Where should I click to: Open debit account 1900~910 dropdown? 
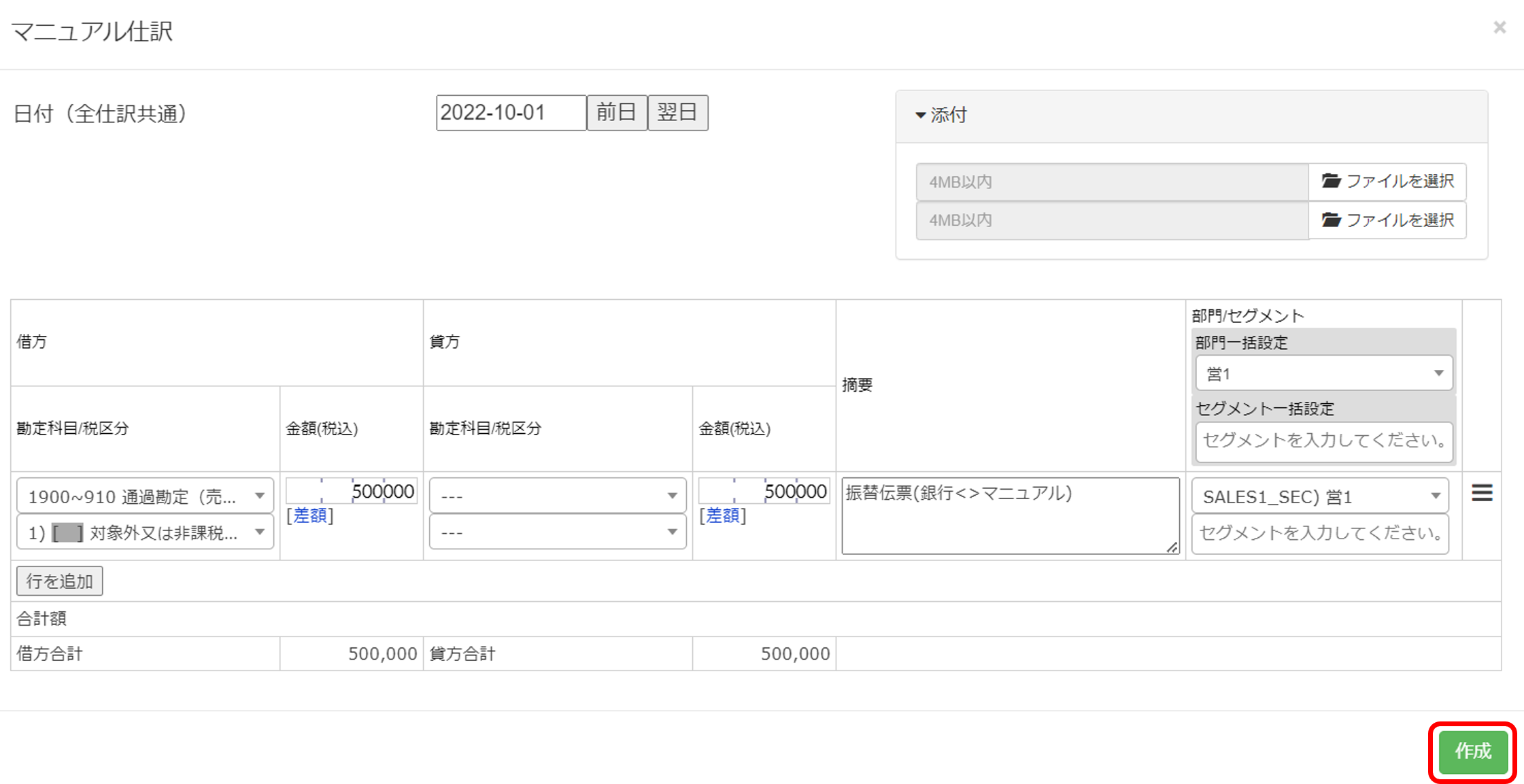pyautogui.click(x=145, y=496)
